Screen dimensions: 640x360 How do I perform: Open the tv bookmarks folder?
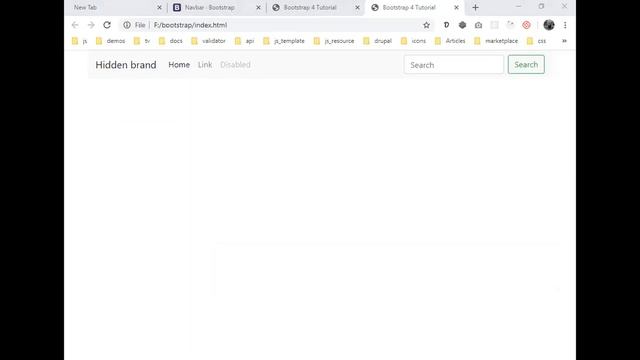coord(142,41)
